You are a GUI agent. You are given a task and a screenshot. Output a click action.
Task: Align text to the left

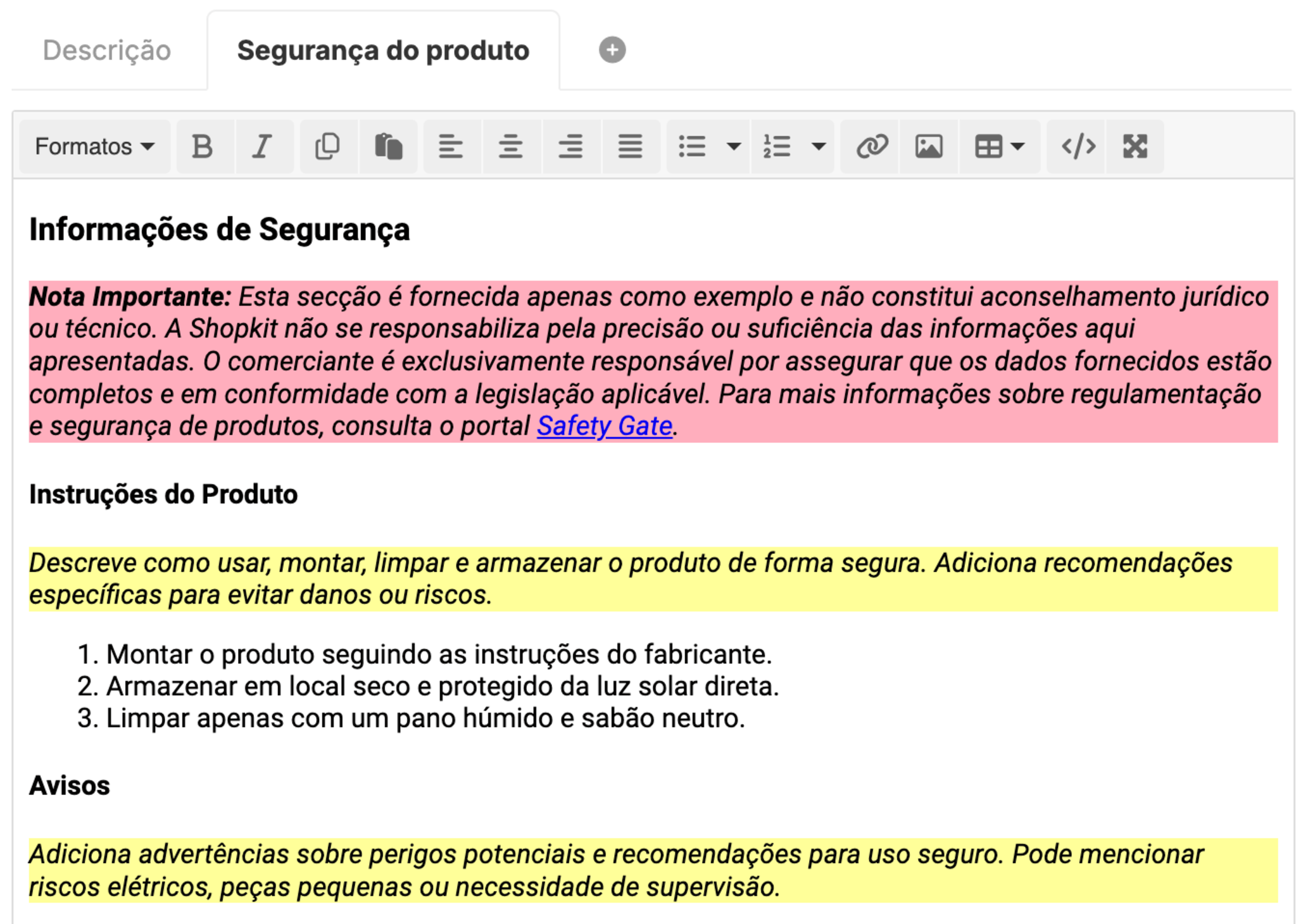451,147
